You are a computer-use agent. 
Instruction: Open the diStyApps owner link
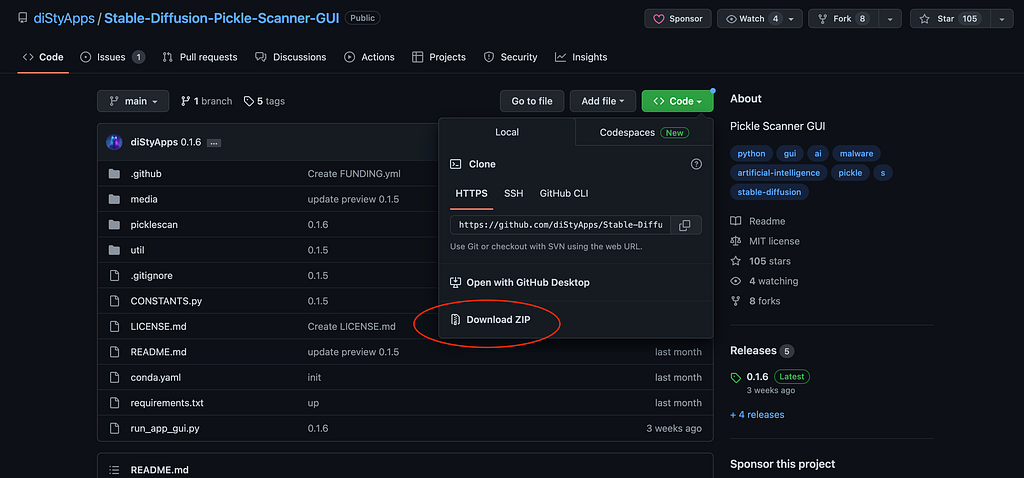[64, 19]
